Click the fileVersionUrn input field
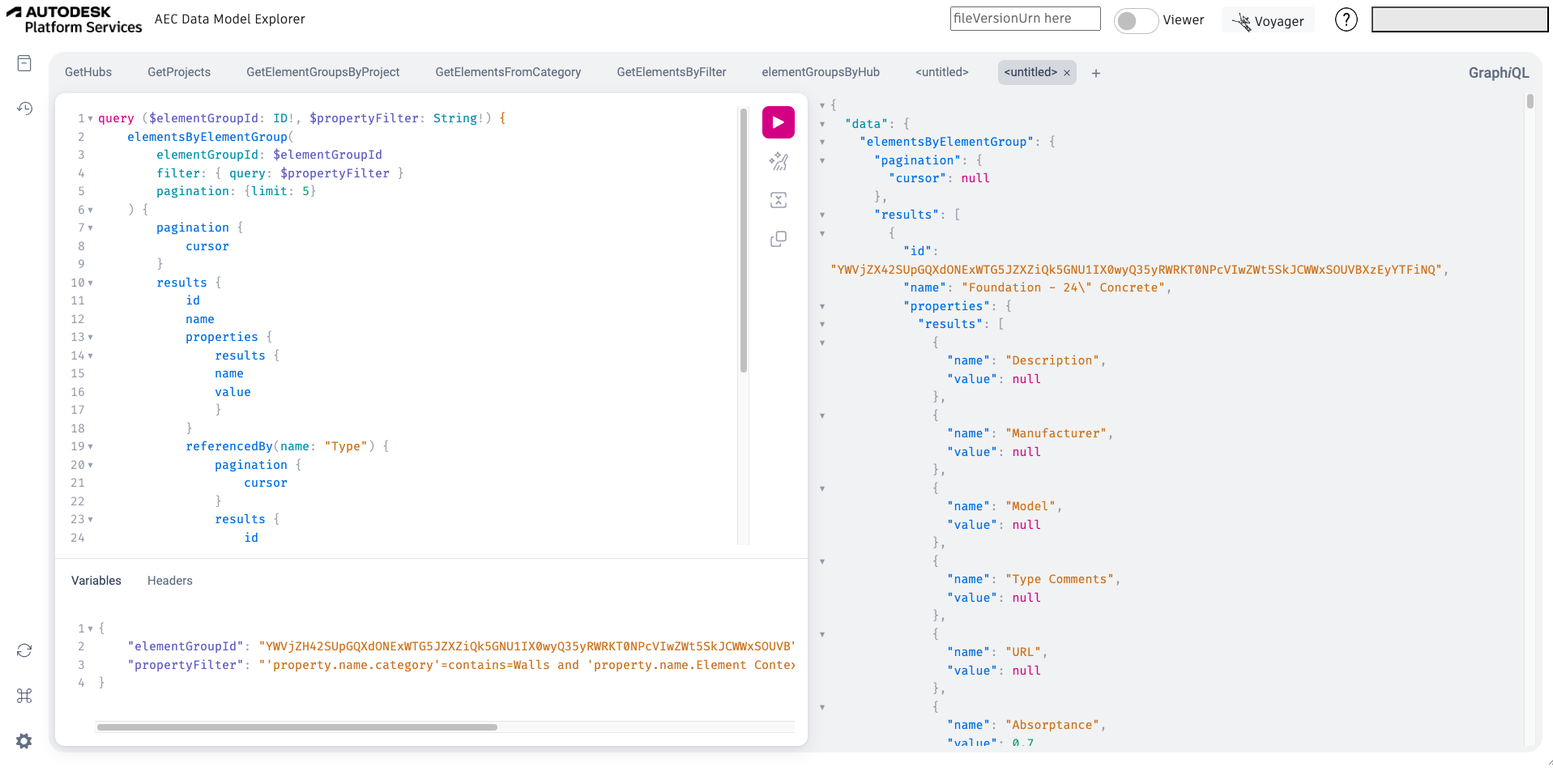Image resolution: width=1553 pixels, height=784 pixels. click(1024, 19)
